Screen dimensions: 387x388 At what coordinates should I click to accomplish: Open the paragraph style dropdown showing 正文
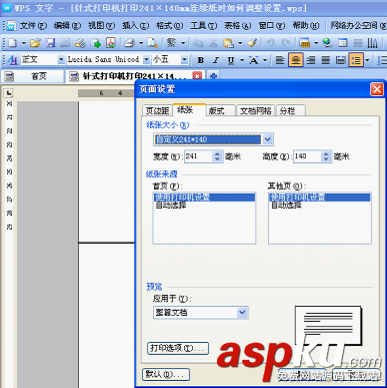(x=61, y=60)
